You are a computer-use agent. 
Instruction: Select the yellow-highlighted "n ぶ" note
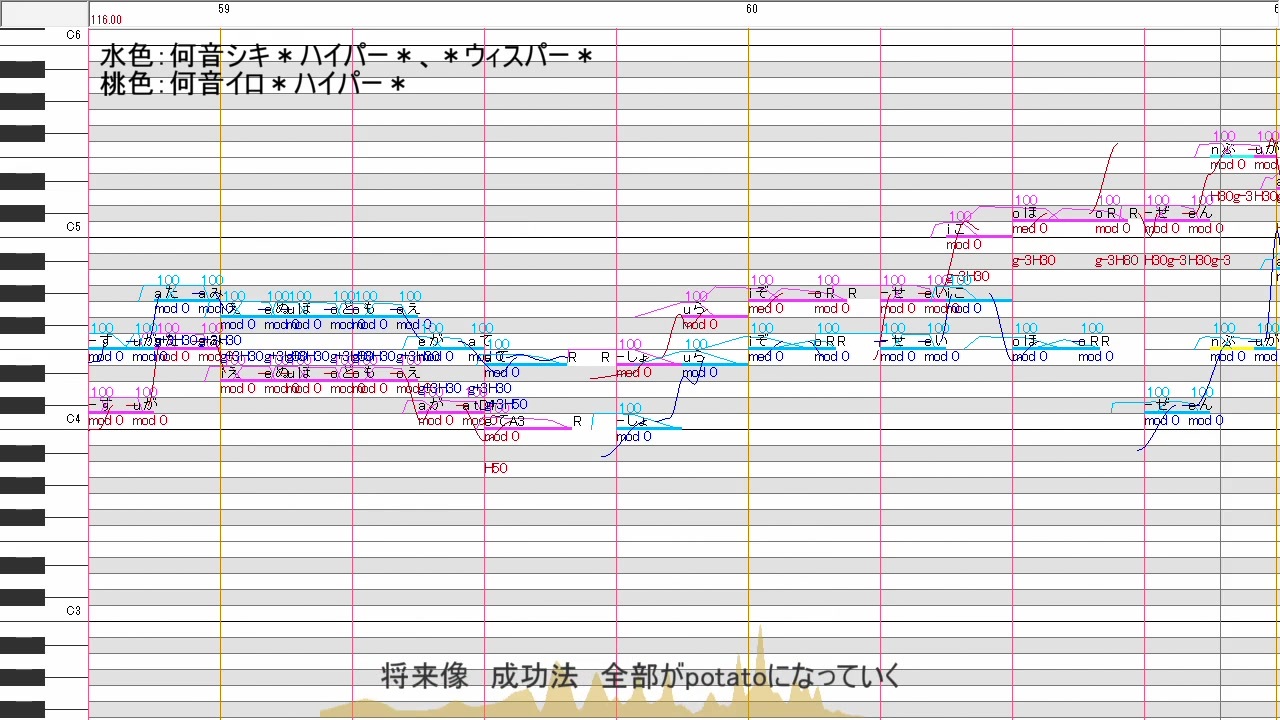(x=1231, y=347)
